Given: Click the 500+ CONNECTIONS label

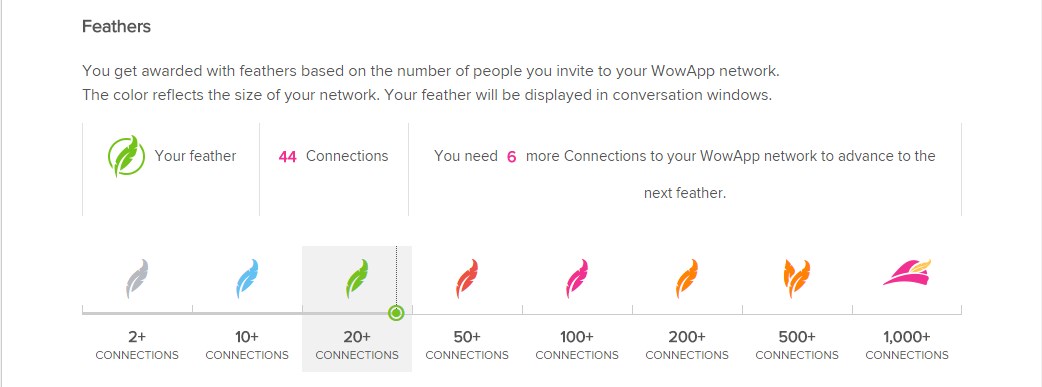Looking at the screenshot, I should click(x=797, y=346).
